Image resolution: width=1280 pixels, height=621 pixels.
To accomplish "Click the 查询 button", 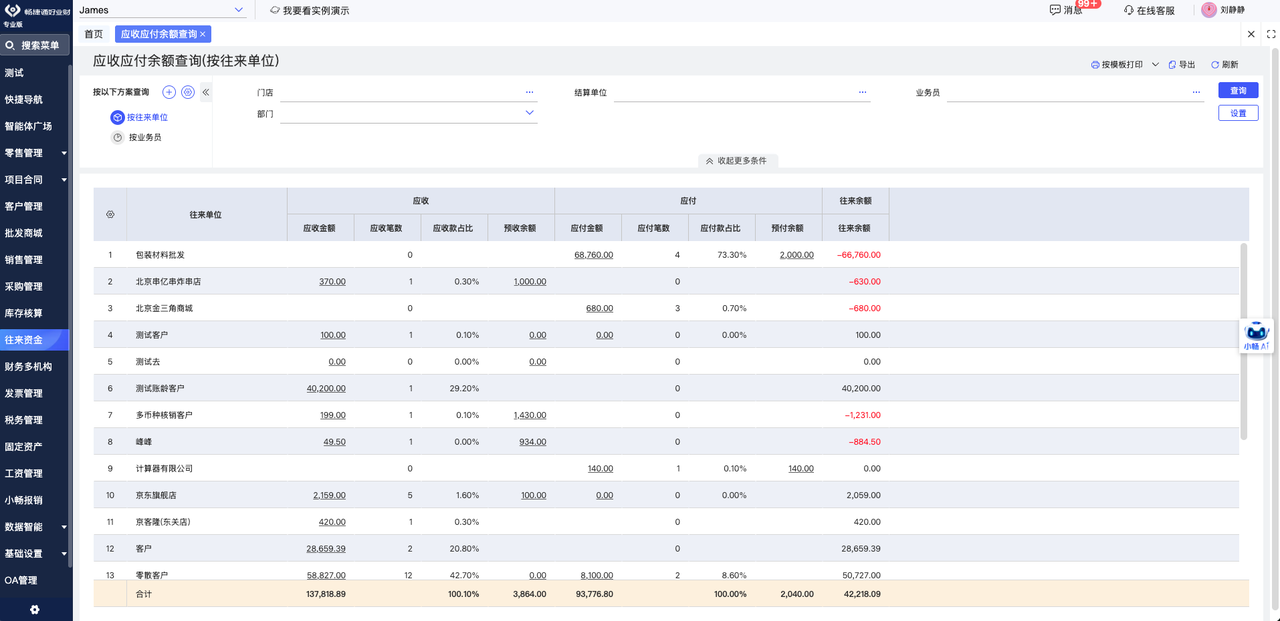I will coord(1238,90).
